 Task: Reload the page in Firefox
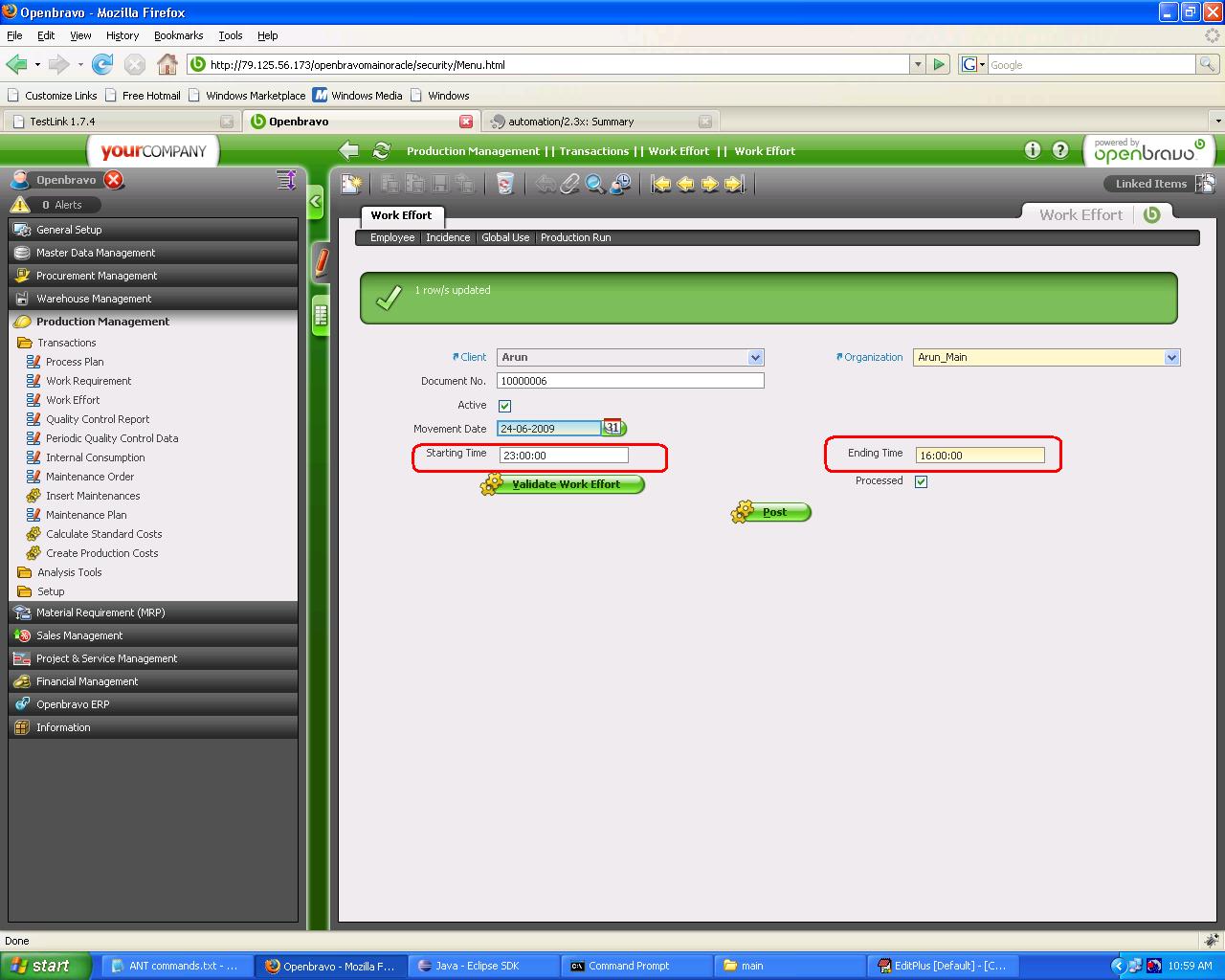click(x=102, y=64)
